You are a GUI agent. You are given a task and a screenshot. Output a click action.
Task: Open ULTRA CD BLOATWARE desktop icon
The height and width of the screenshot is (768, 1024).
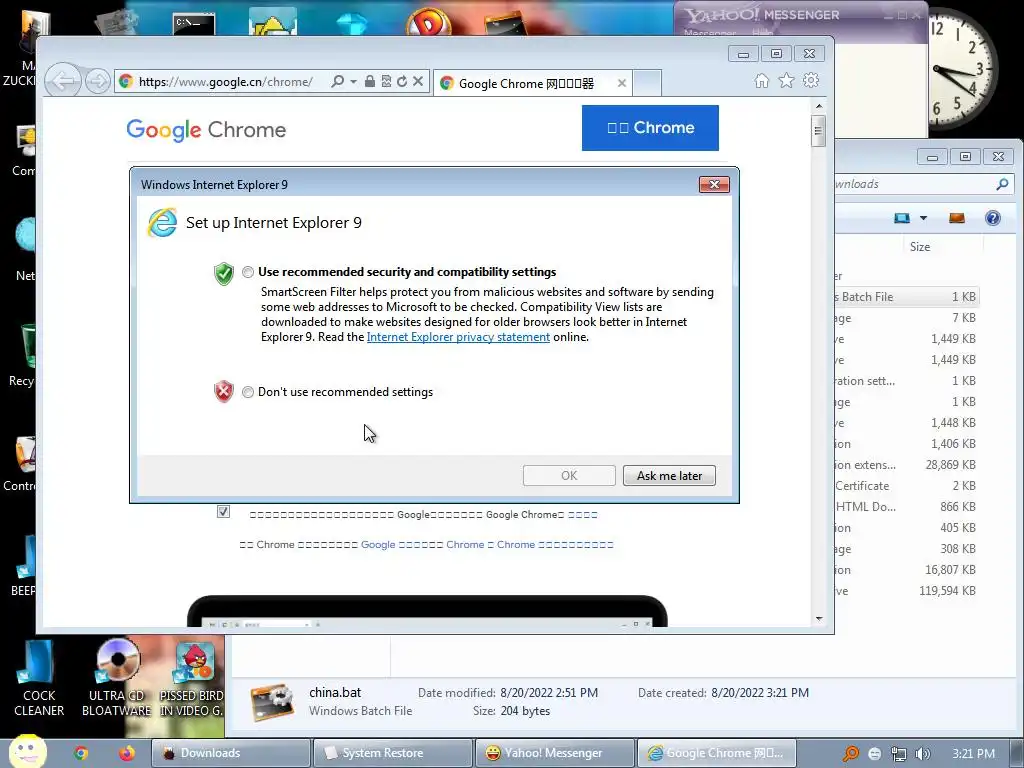coord(116,678)
